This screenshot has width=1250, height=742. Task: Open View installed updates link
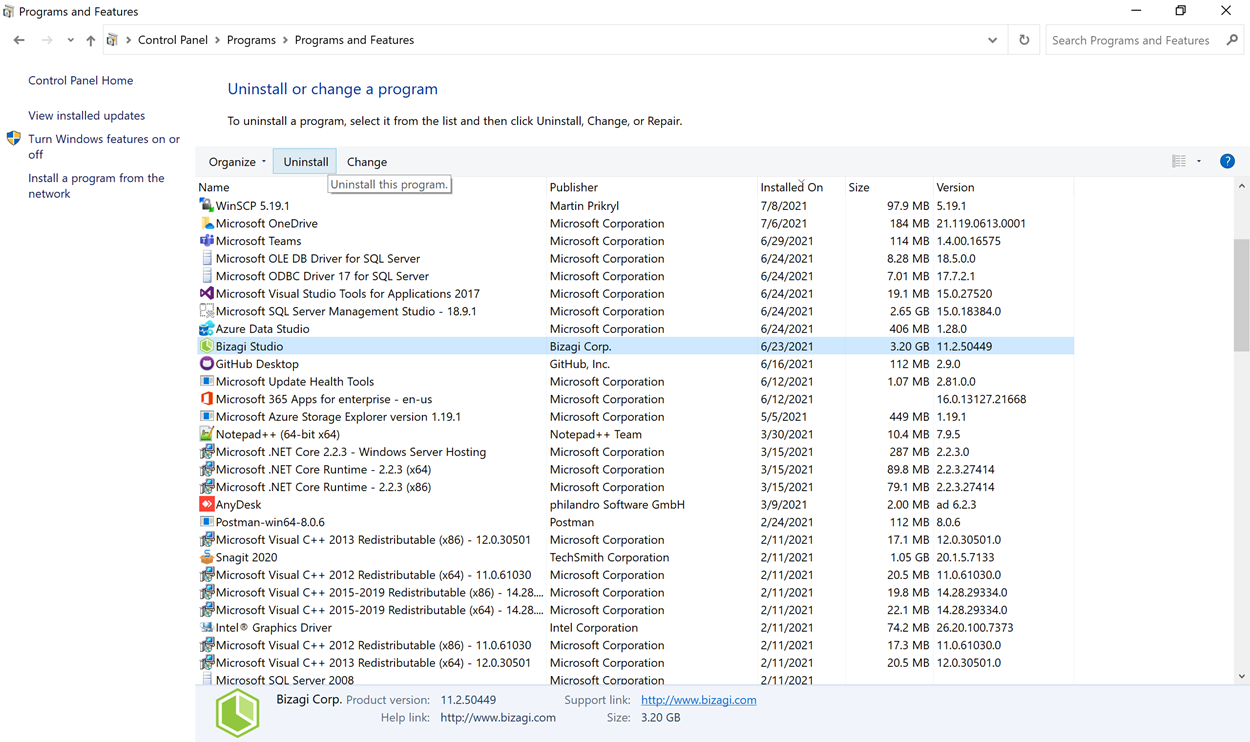tap(86, 115)
